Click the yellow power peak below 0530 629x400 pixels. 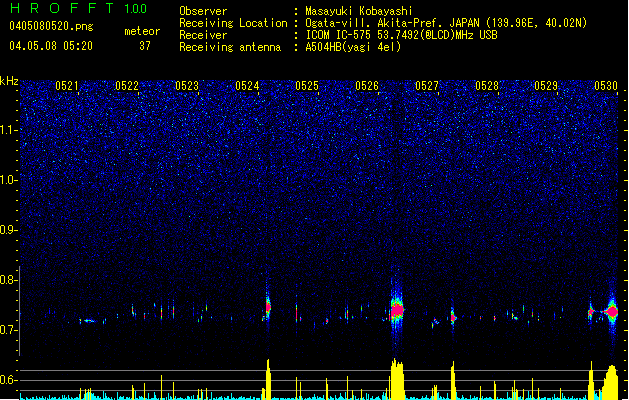tap(611, 382)
